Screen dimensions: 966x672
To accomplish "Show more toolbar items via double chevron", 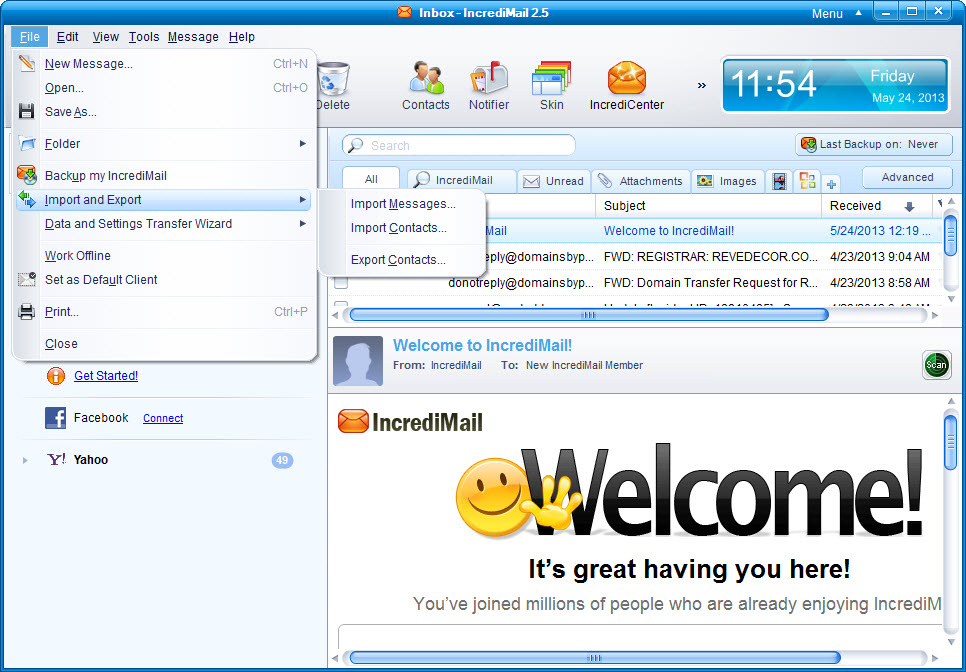I will pyautogui.click(x=701, y=85).
